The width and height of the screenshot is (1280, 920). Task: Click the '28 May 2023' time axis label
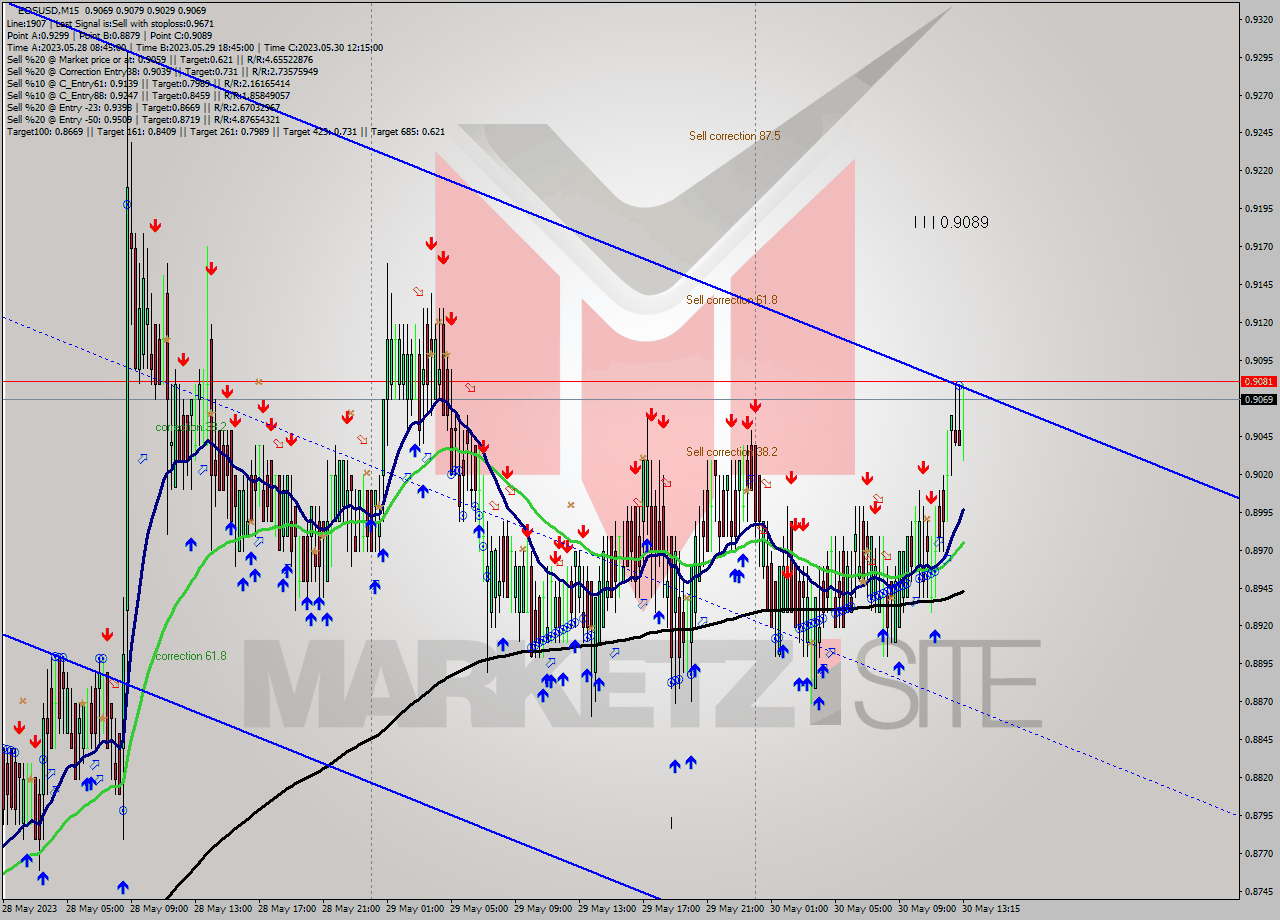[x=29, y=909]
